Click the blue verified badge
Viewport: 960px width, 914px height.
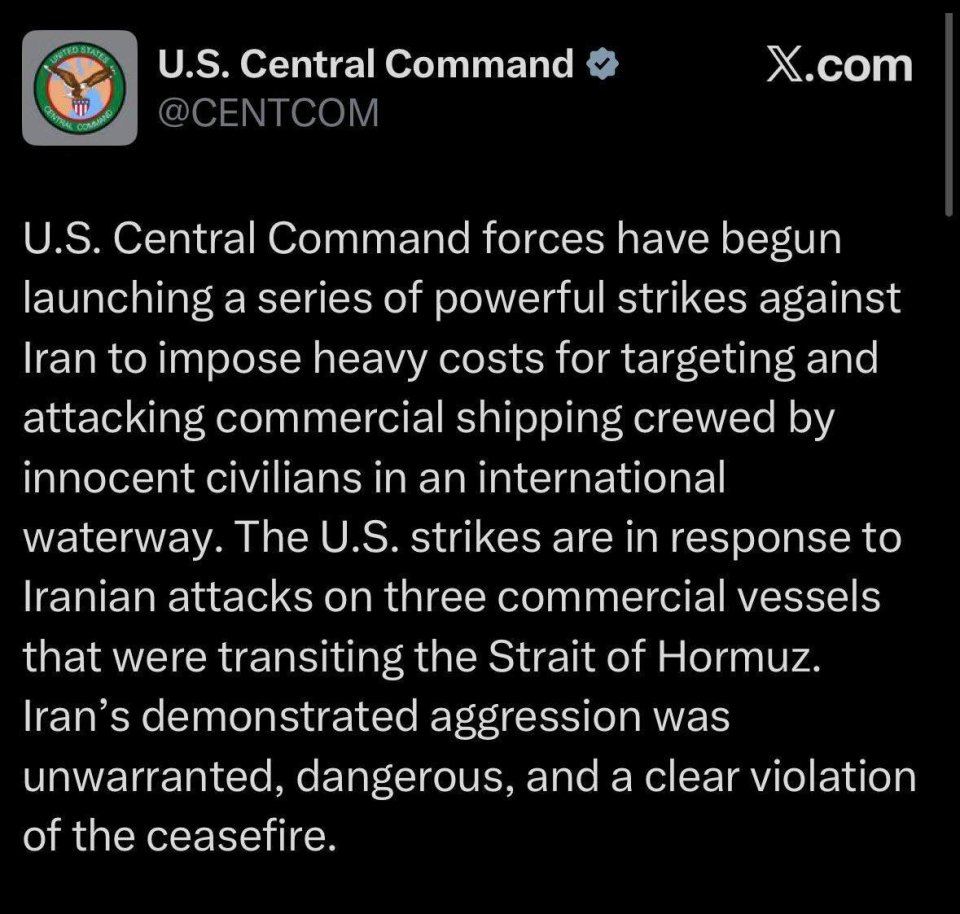pos(602,66)
